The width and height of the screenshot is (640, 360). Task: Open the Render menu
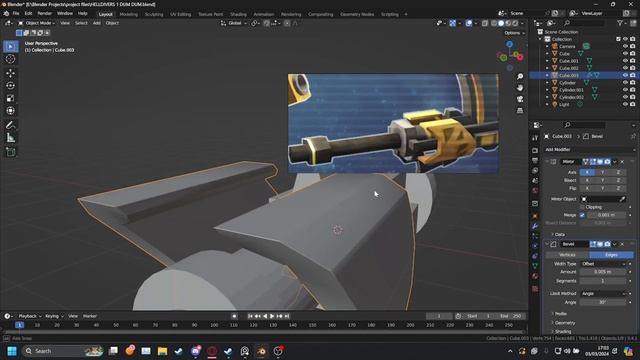pos(44,13)
